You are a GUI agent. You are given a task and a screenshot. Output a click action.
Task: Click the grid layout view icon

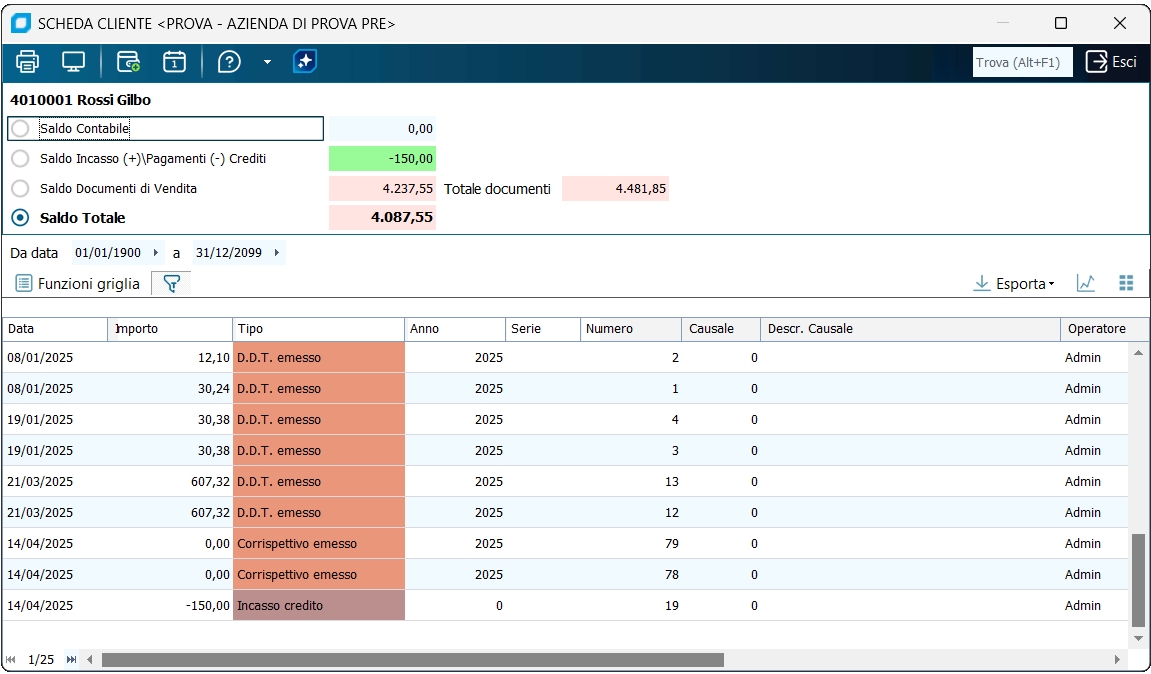(1126, 284)
